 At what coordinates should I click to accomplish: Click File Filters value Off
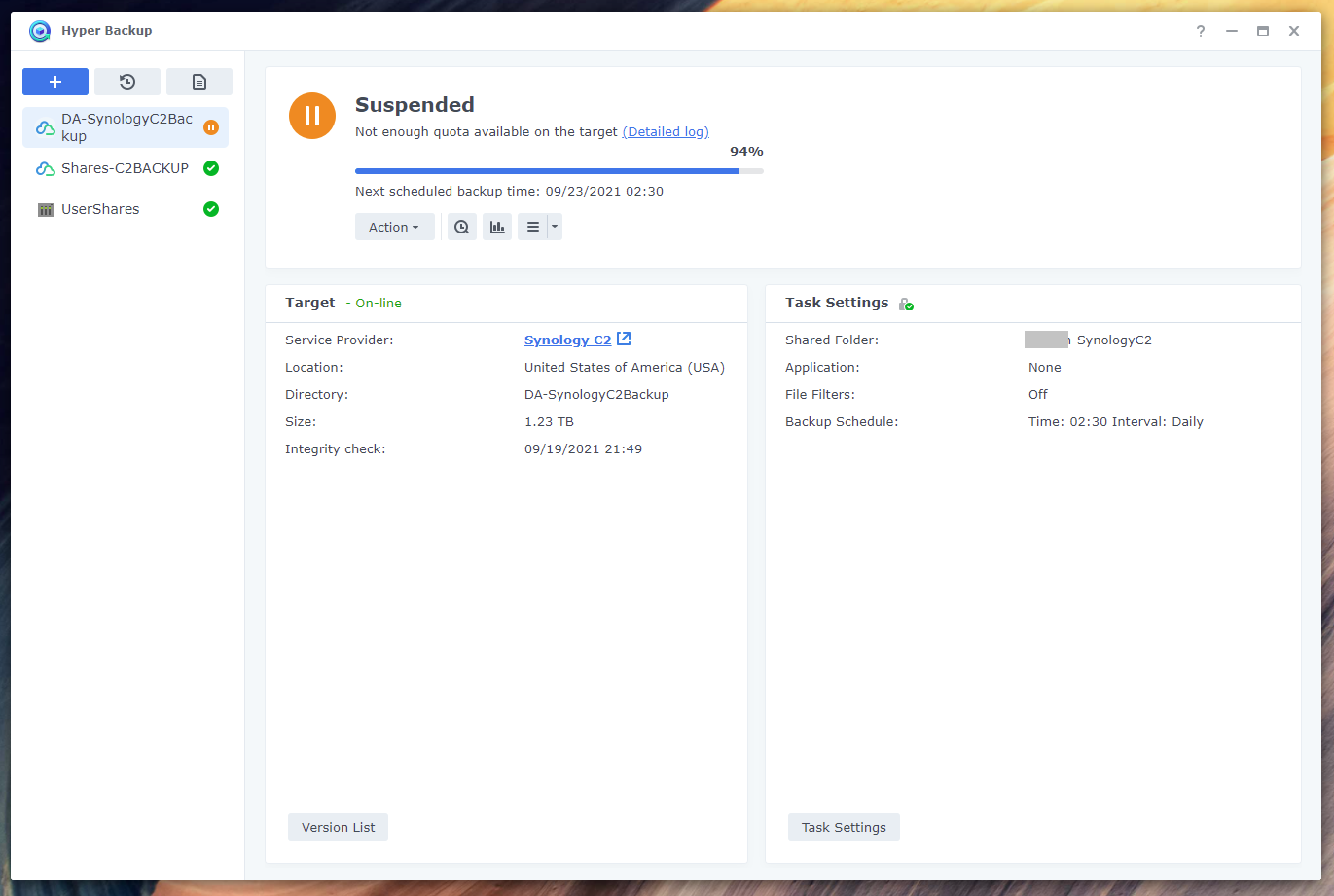pos(1038,394)
